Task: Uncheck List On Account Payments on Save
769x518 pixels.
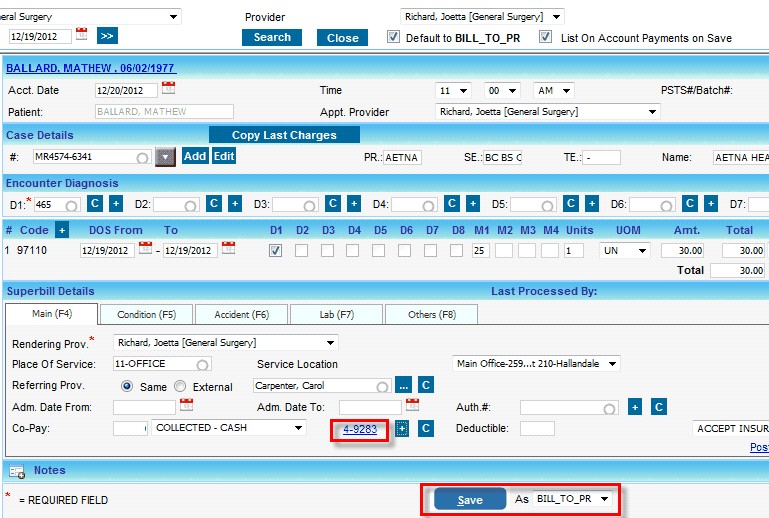Action: coord(545,37)
